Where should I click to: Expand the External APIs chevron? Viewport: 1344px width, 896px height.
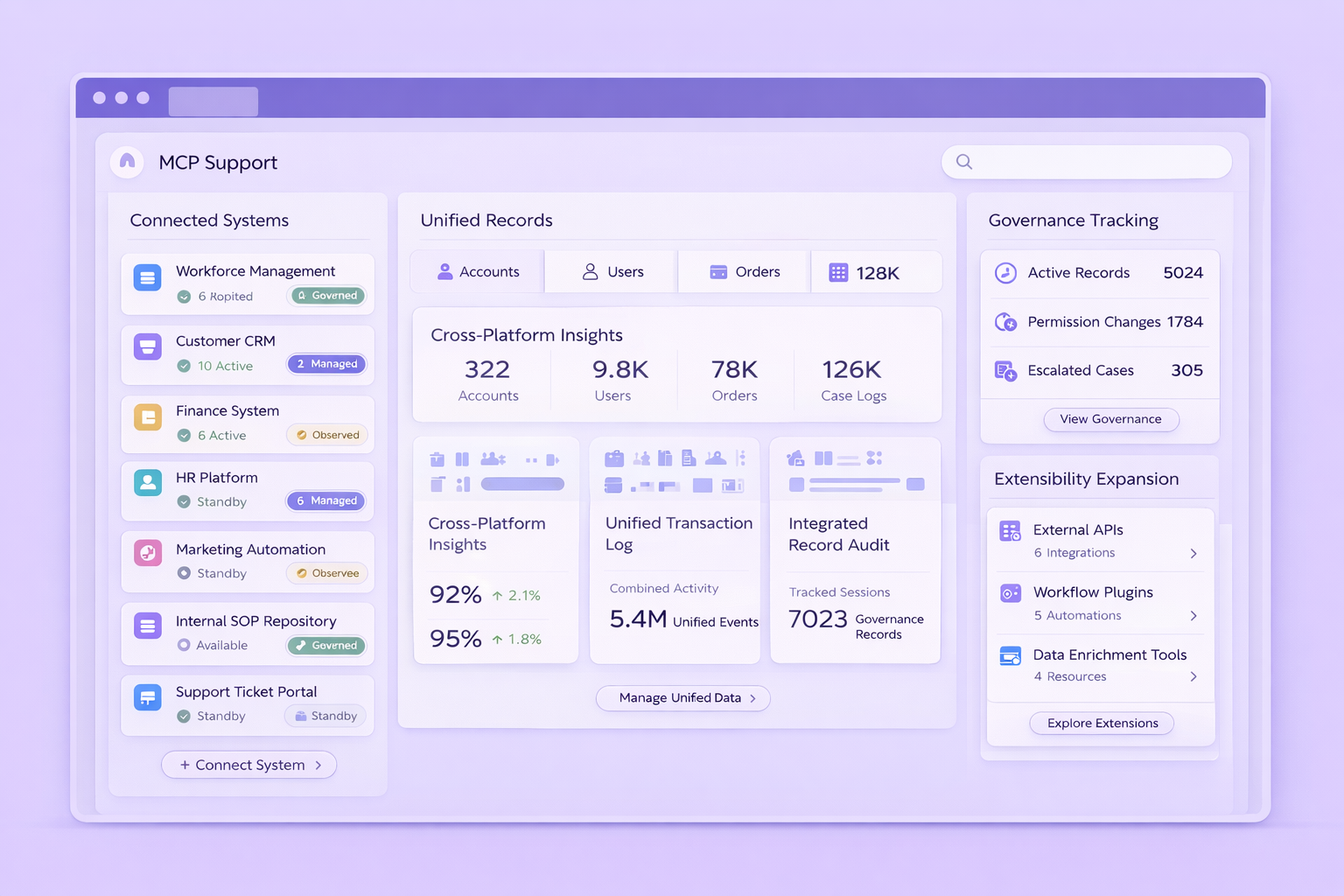(1193, 553)
